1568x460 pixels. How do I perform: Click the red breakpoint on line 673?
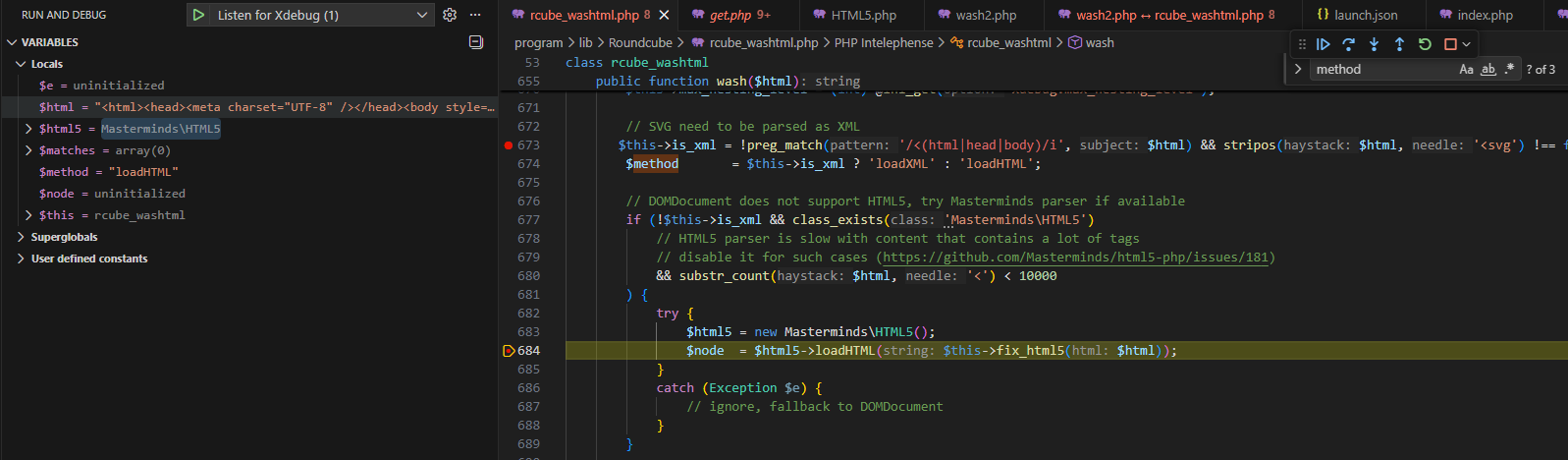pyautogui.click(x=509, y=144)
